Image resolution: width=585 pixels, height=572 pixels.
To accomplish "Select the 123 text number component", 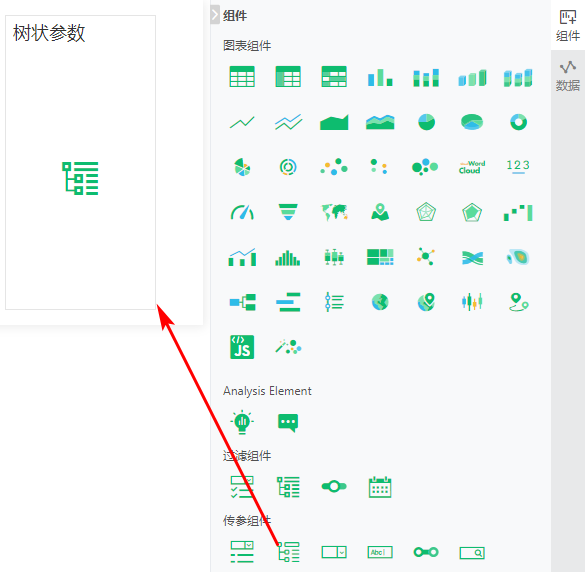I will click(518, 167).
